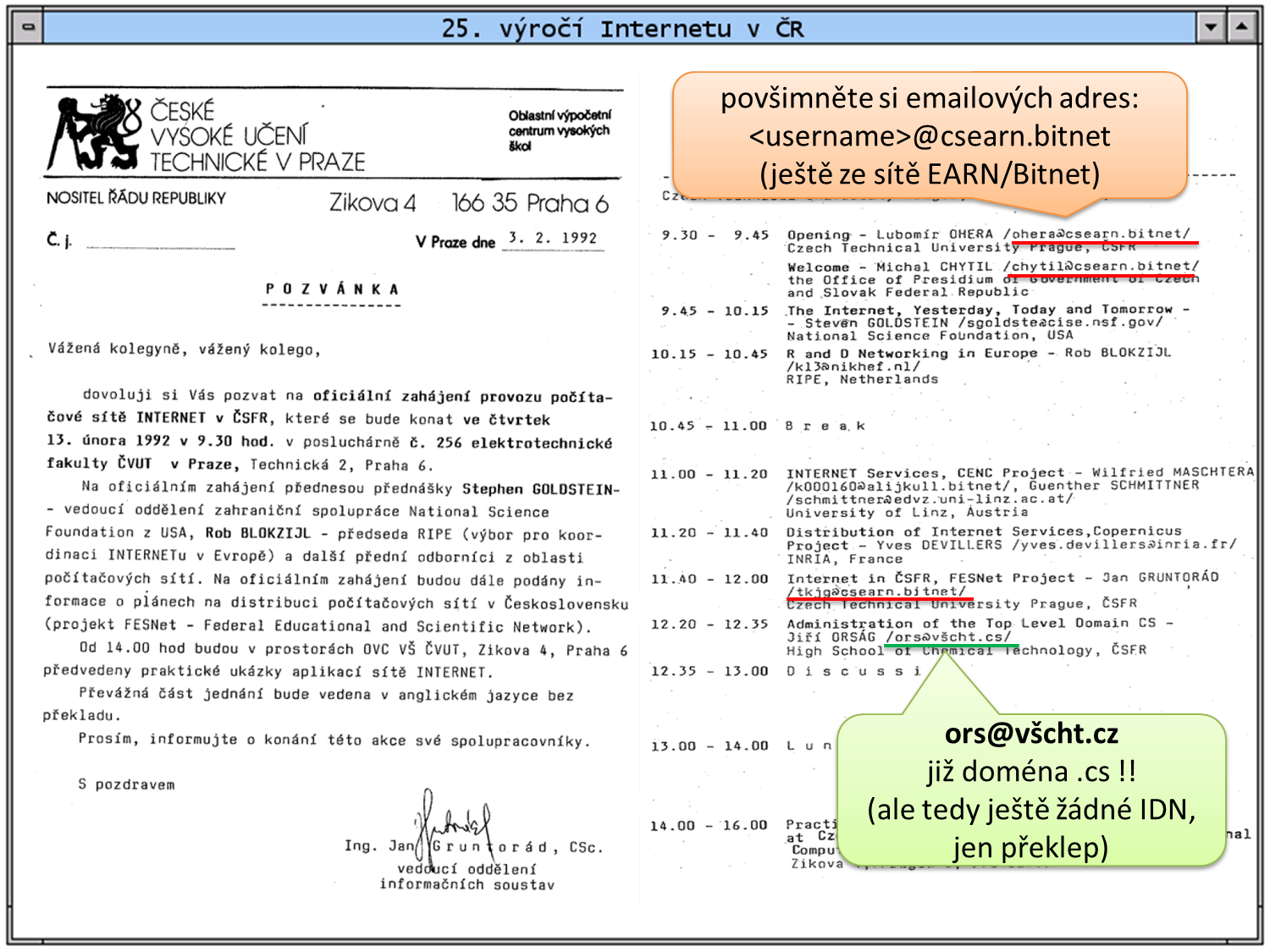Viewport: 1270px width, 952px height.
Task: Click the time slot "9.30 - 9.45"
Action: pyautogui.click(x=715, y=235)
